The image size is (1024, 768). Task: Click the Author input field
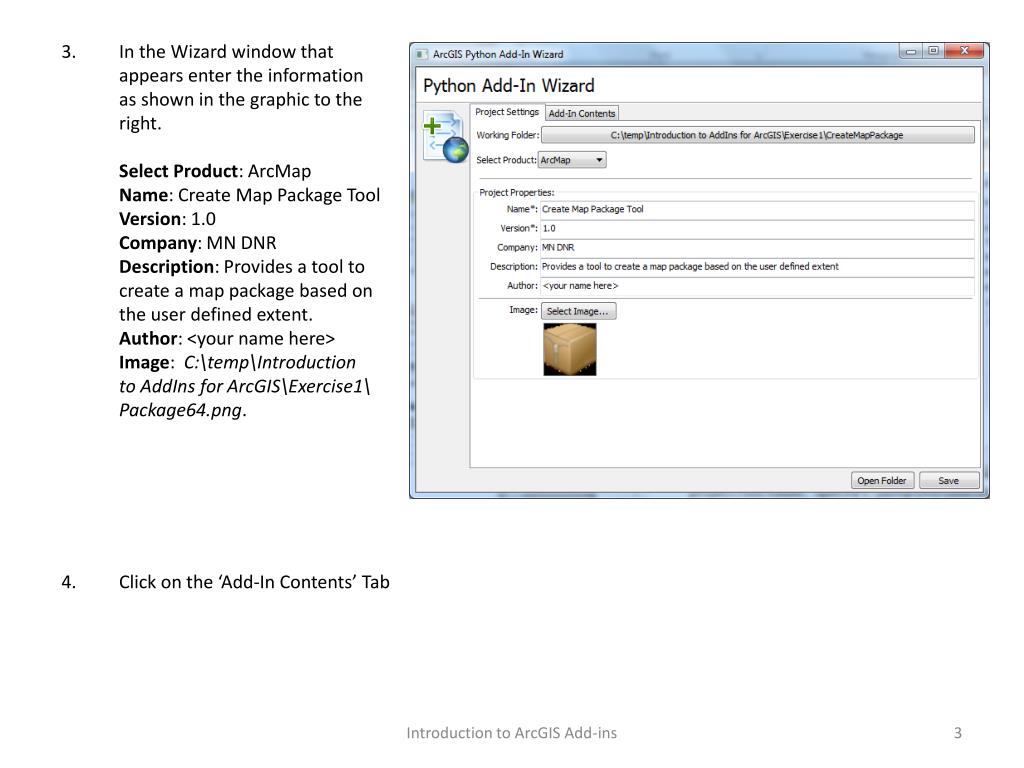(x=758, y=285)
